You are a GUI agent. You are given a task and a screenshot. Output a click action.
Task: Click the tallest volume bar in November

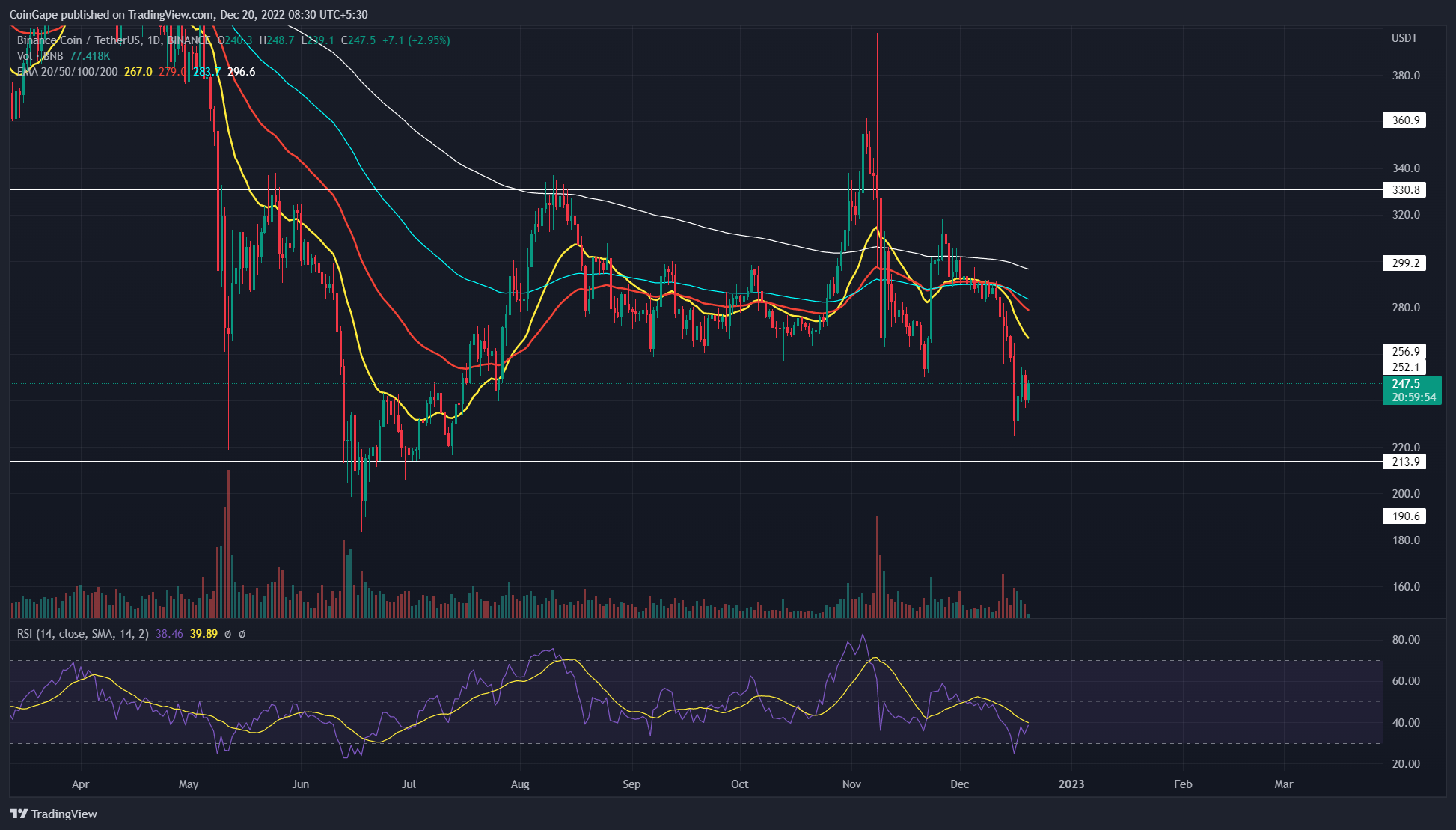tap(877, 569)
